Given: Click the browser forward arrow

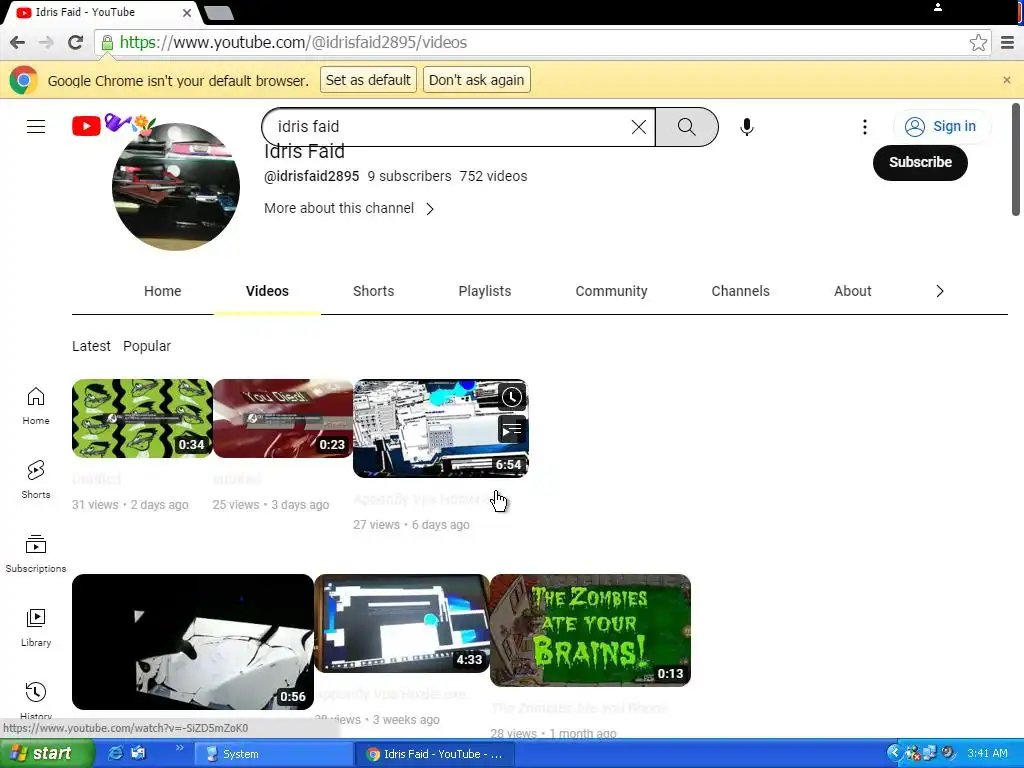Looking at the screenshot, I should [x=46, y=42].
